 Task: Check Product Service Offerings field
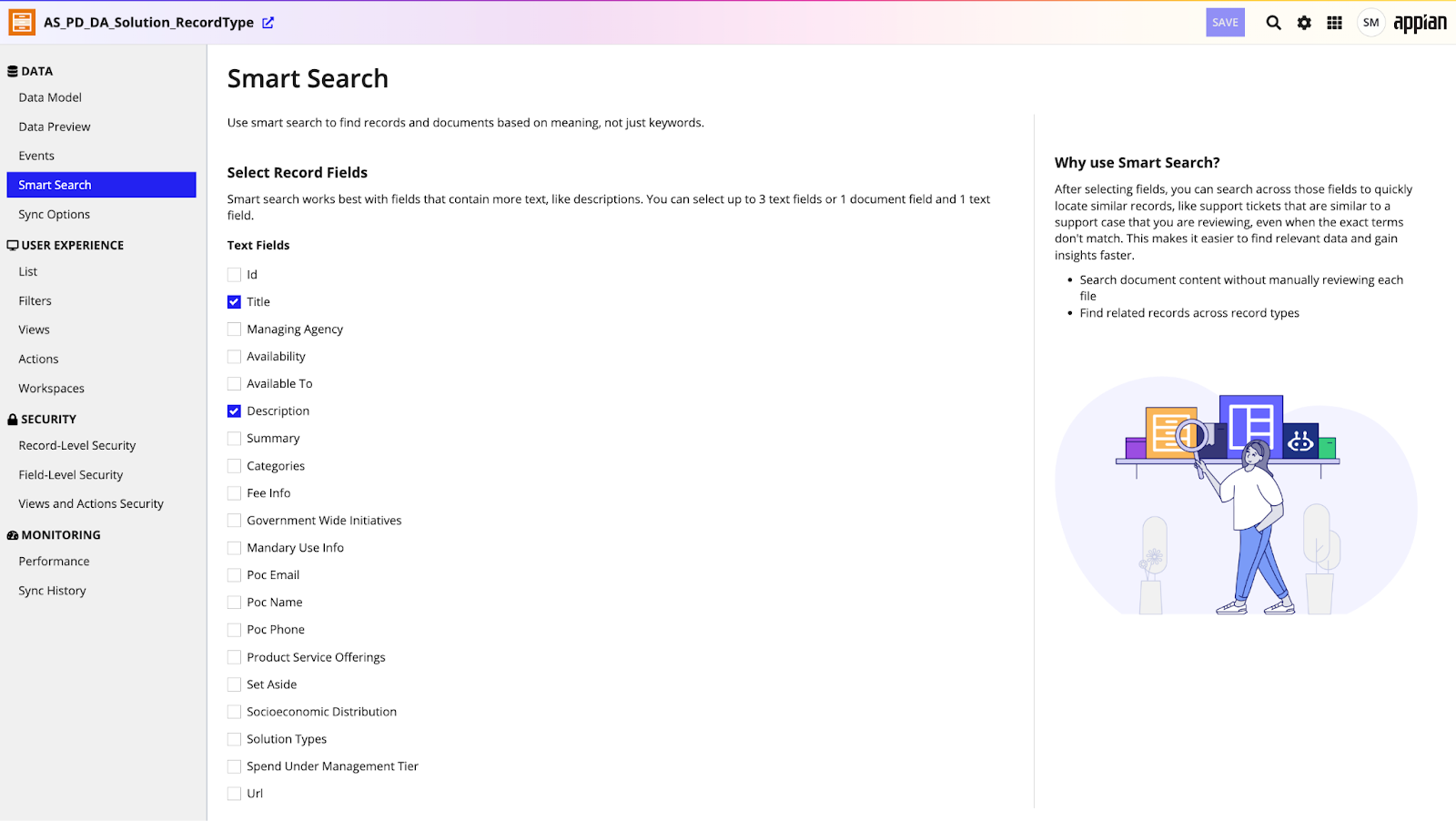[x=234, y=656]
